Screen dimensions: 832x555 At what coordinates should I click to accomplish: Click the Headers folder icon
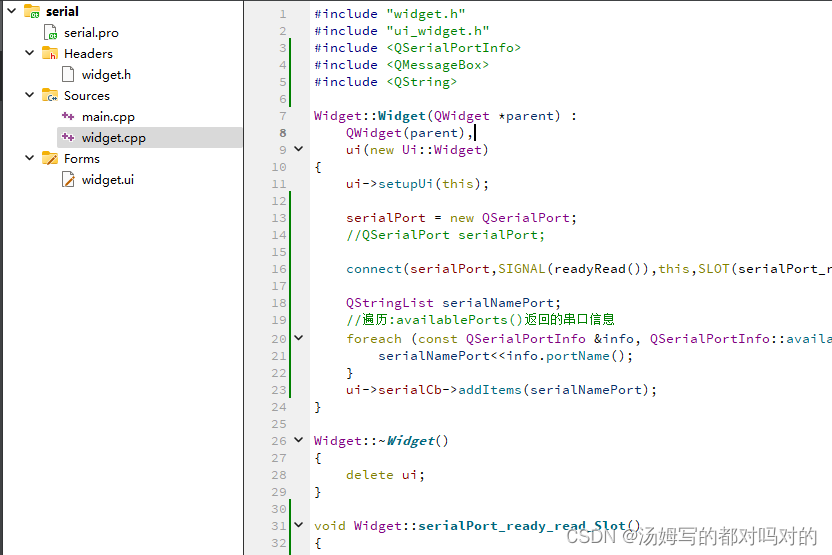[x=50, y=53]
